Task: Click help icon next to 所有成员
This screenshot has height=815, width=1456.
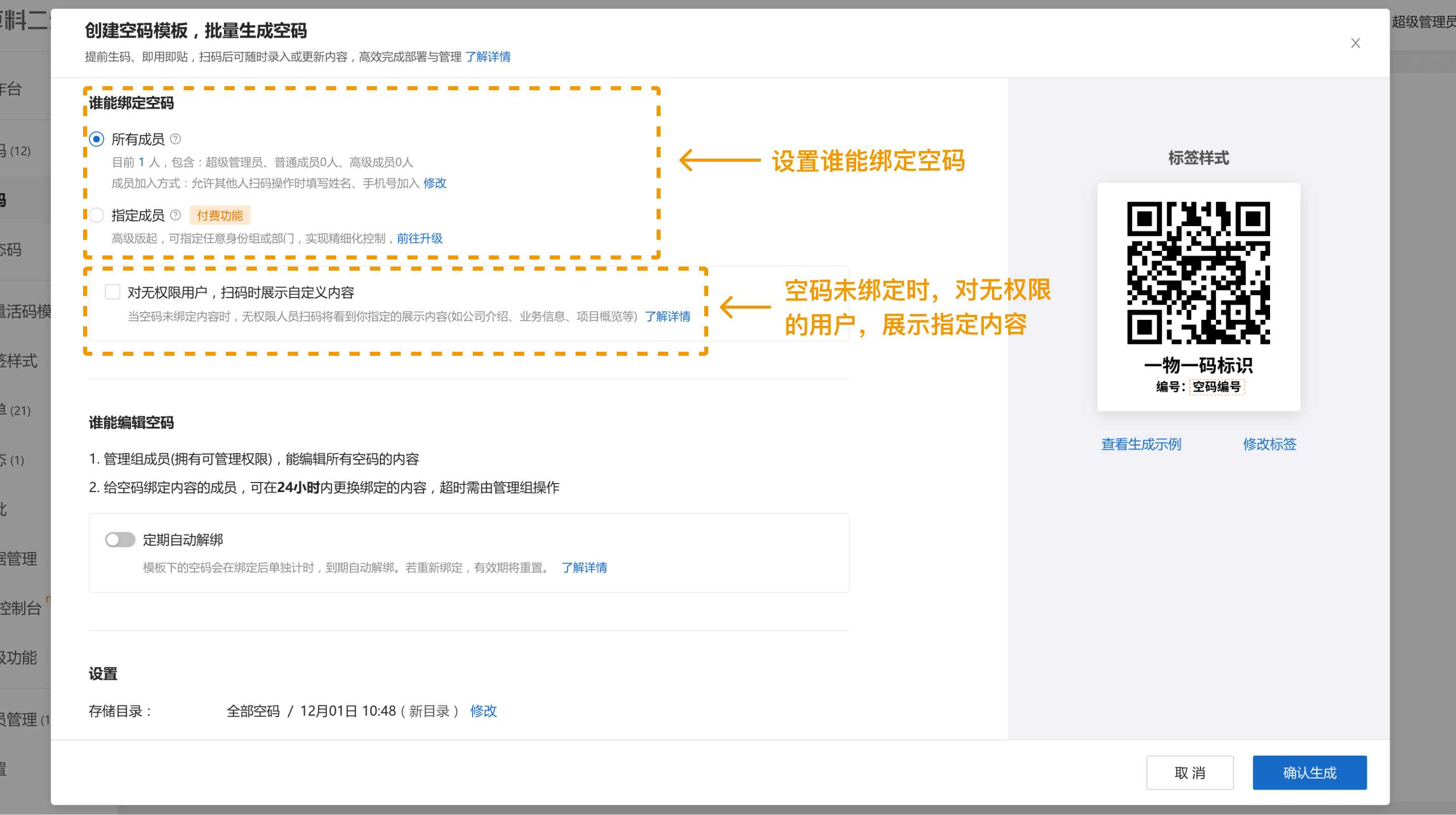Action: (175, 138)
